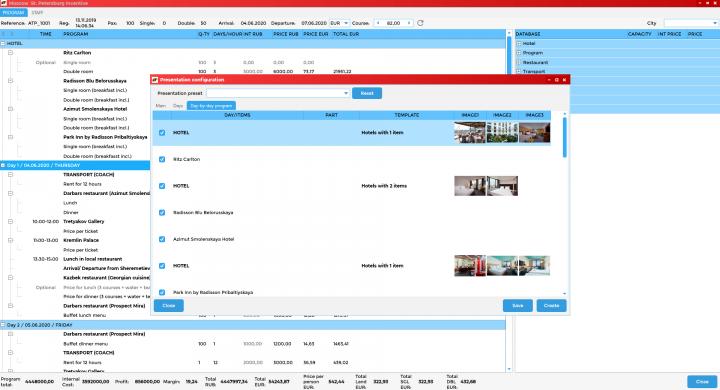Toggle the Azimut Smolenskaya Hotel checkbox
This screenshot has width=720, height=390.
coord(162,239)
